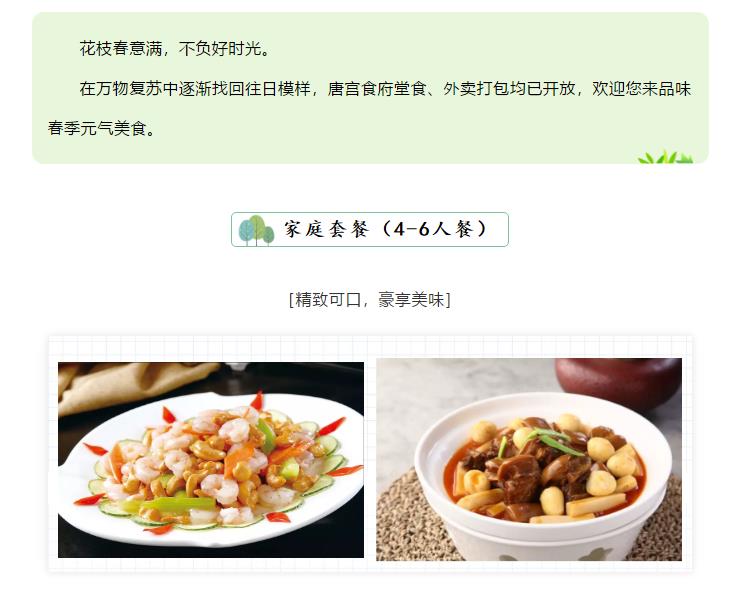Open the braised meat with lotus seeds photo
This screenshot has height=600, width=733.
click(x=529, y=459)
